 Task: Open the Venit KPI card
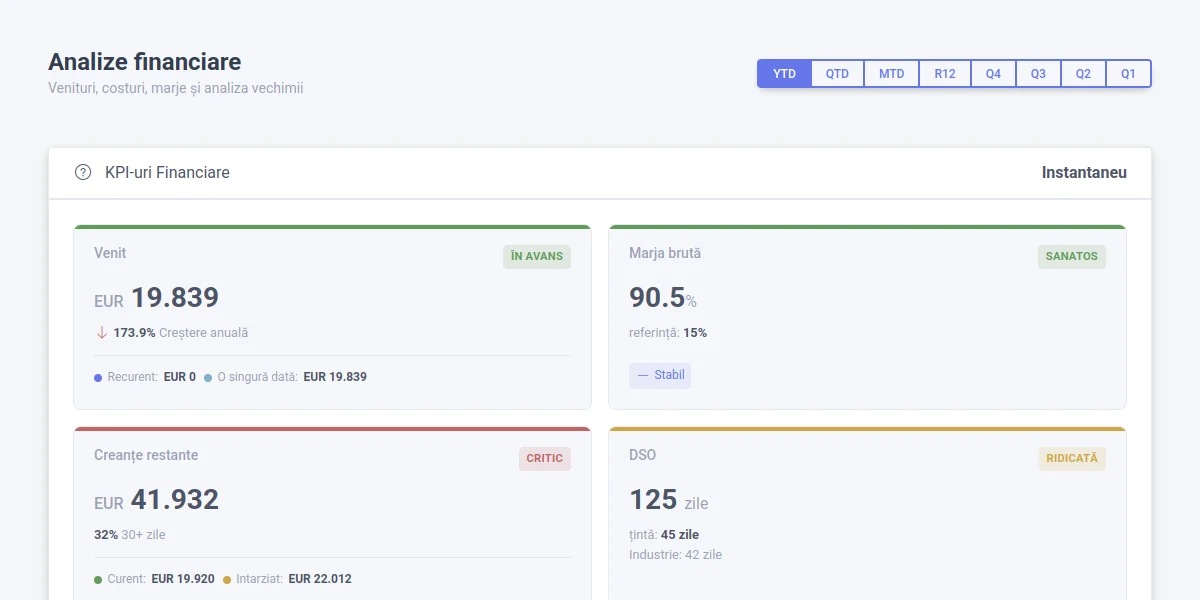point(332,315)
